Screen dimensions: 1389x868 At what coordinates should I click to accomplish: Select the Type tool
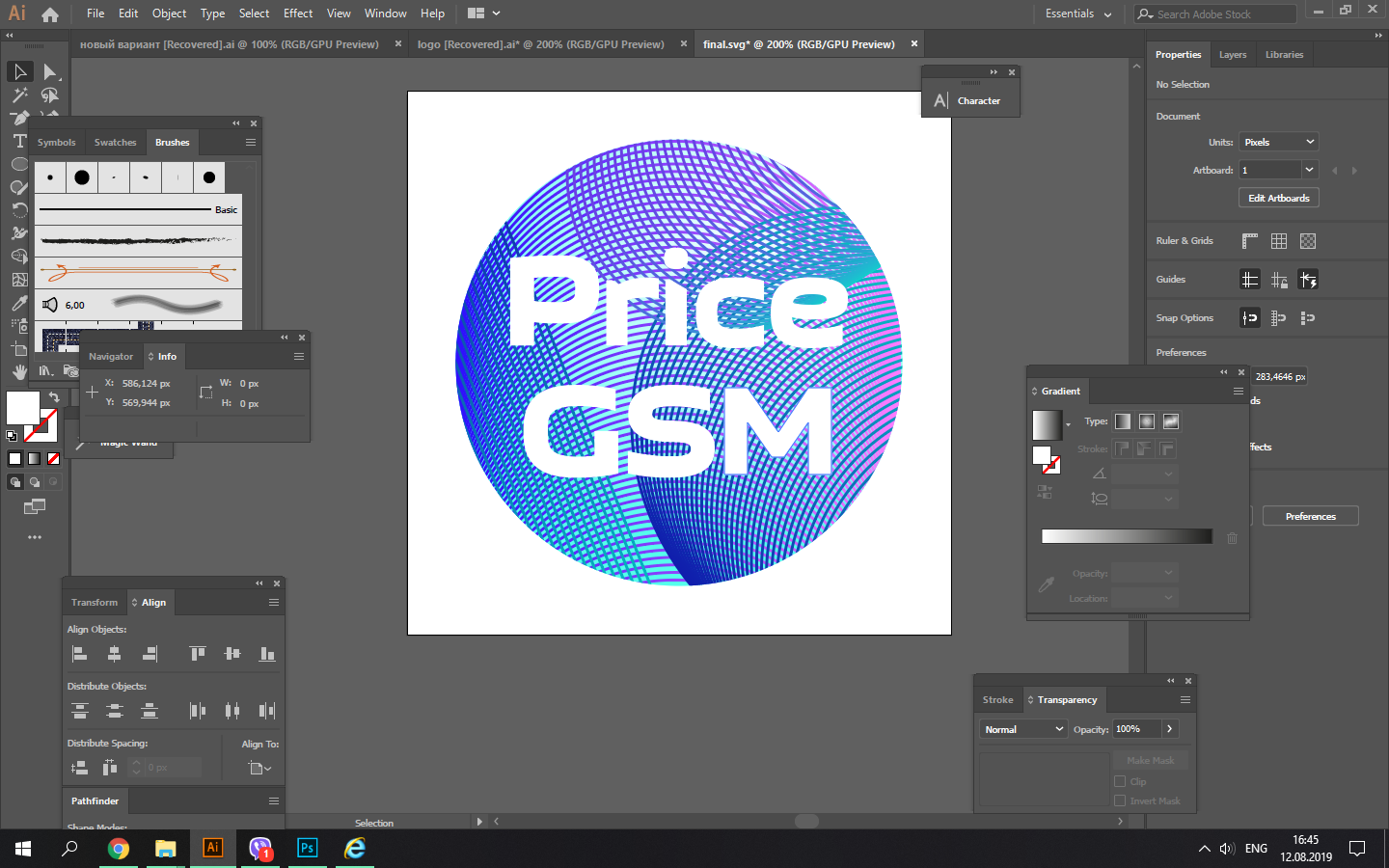19,141
